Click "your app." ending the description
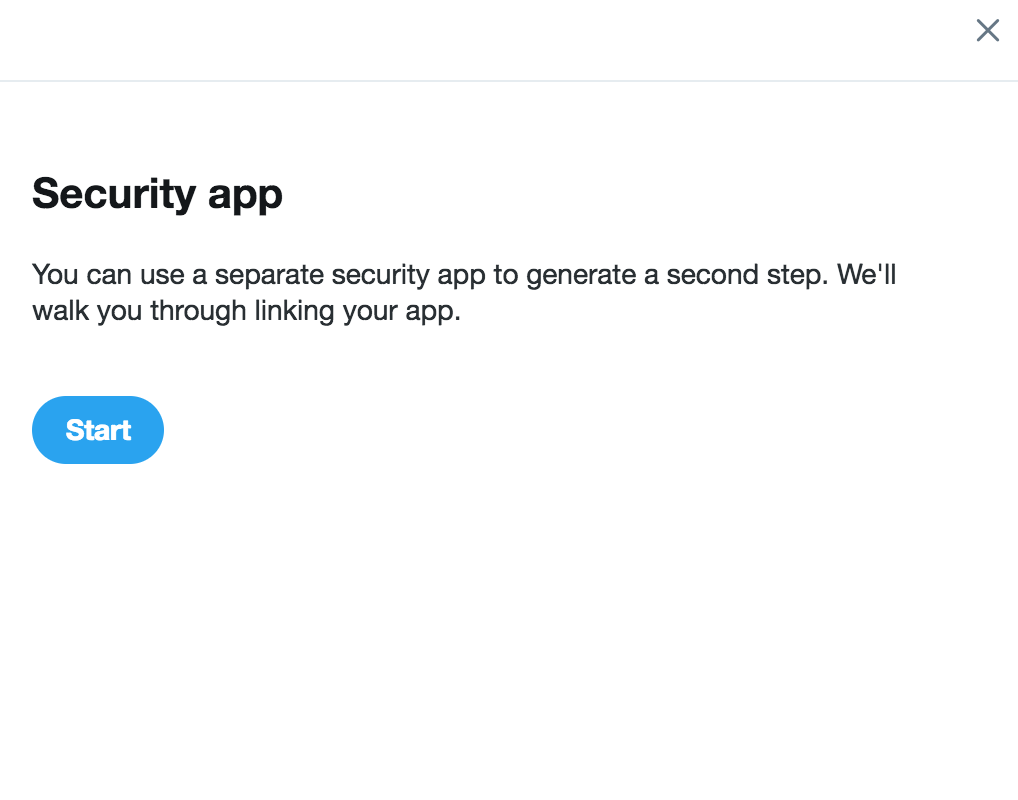Screen dimensions: 1018x800 click(401, 312)
